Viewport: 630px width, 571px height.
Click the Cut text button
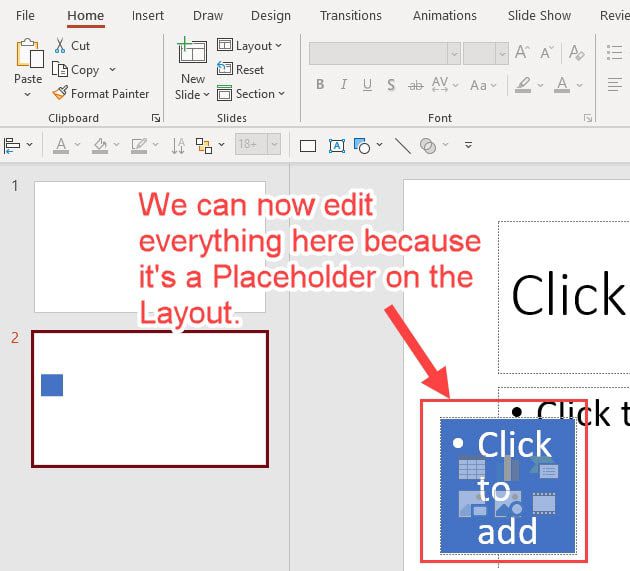pos(80,45)
